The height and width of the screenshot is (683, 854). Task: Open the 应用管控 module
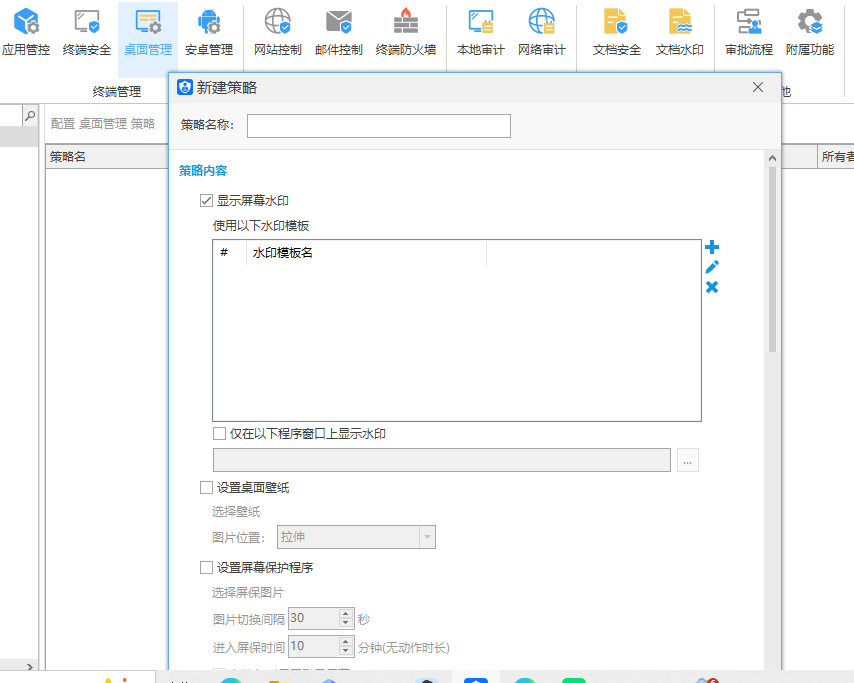[x=25, y=30]
